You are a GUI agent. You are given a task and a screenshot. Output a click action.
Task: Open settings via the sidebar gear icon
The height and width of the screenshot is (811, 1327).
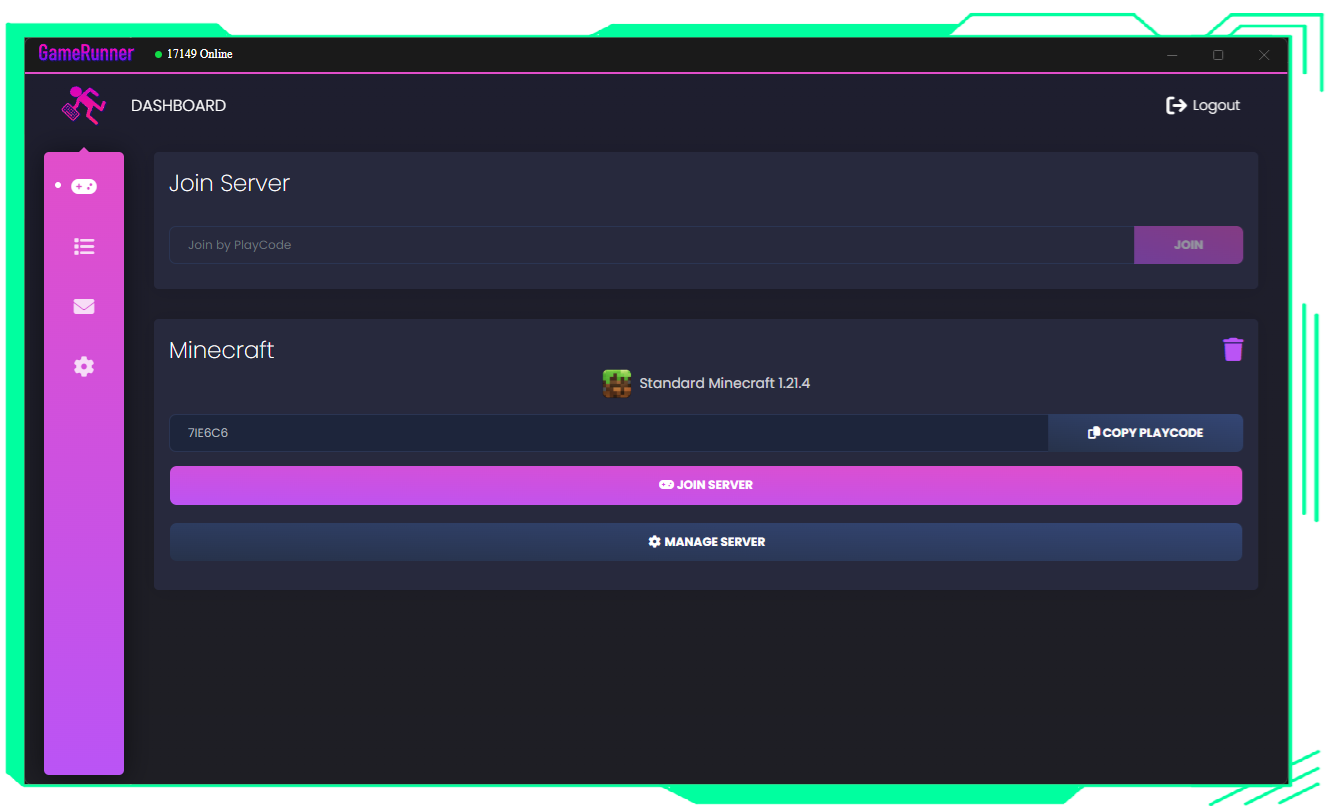[x=84, y=366]
